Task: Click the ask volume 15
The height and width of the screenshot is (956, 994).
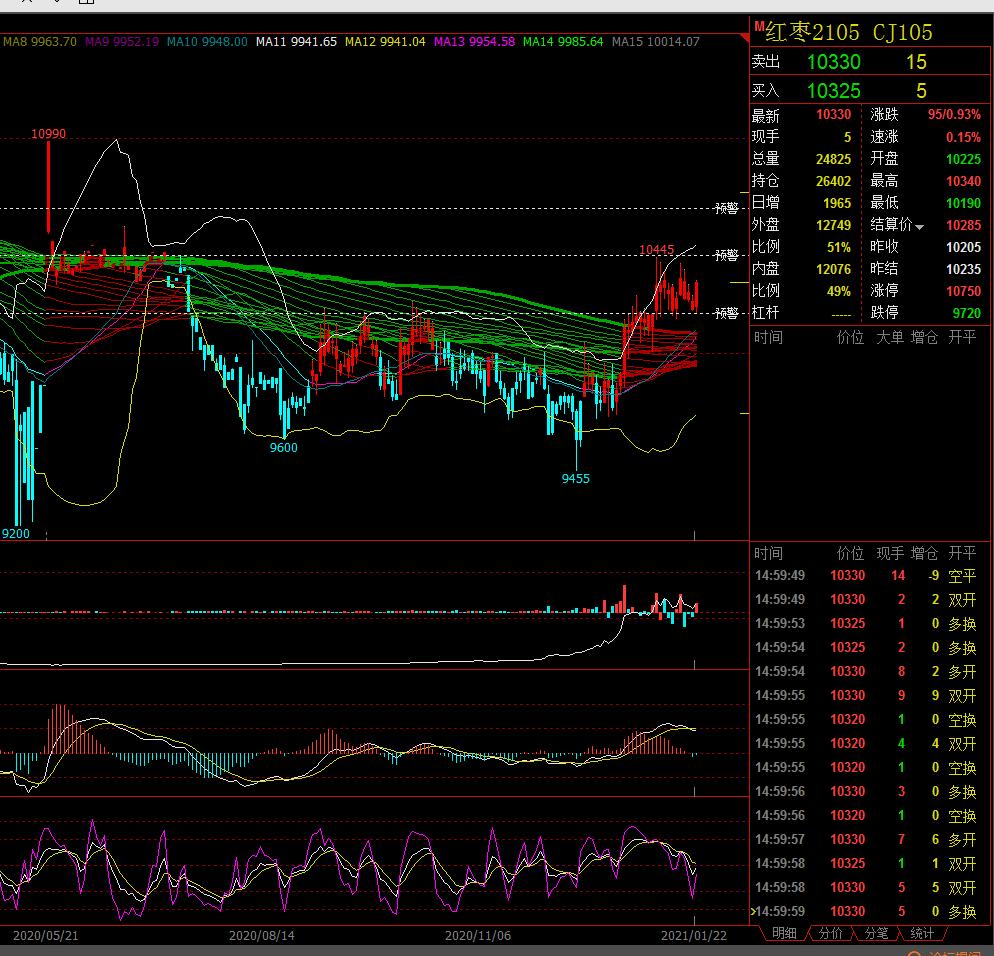Action: [x=916, y=62]
